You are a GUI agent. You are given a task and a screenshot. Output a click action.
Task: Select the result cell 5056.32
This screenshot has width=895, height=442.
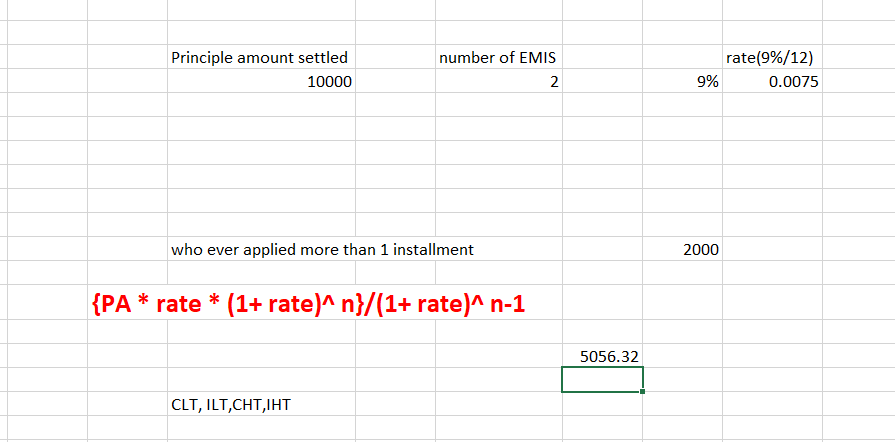pyautogui.click(x=602, y=356)
